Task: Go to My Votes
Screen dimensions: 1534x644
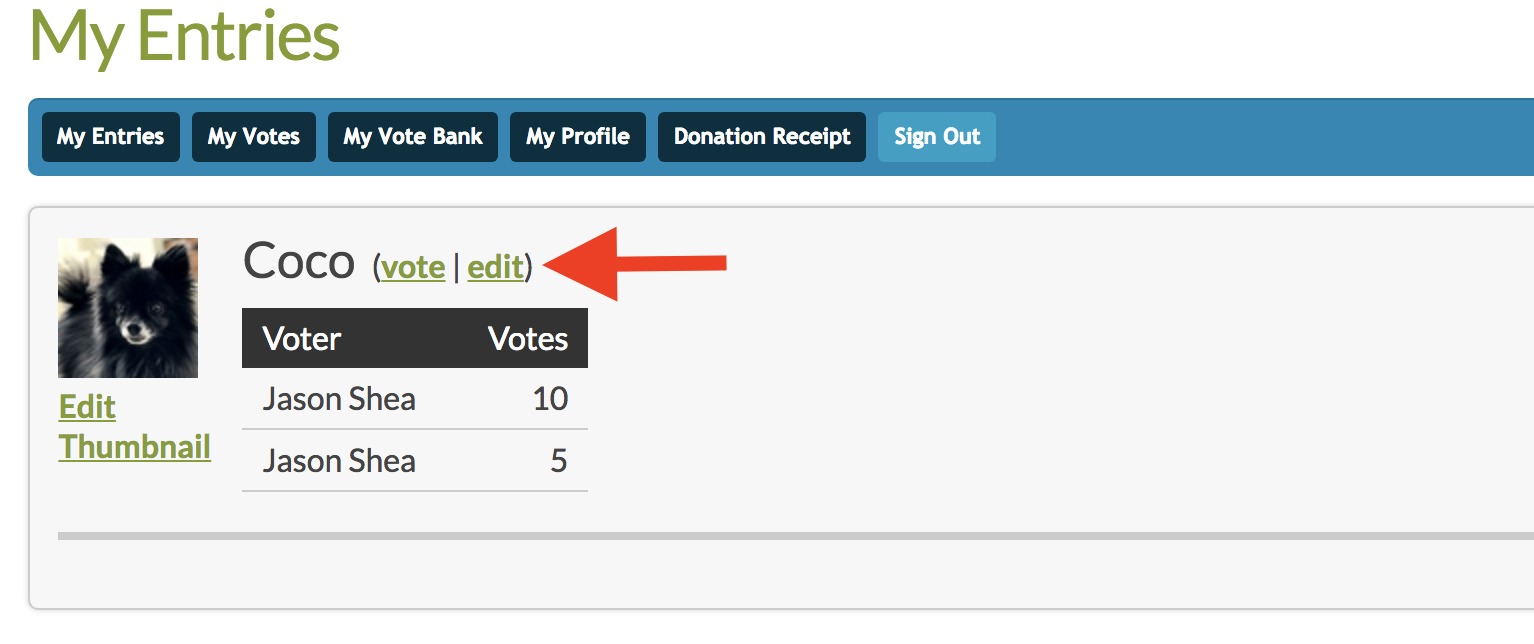Action: click(x=254, y=137)
